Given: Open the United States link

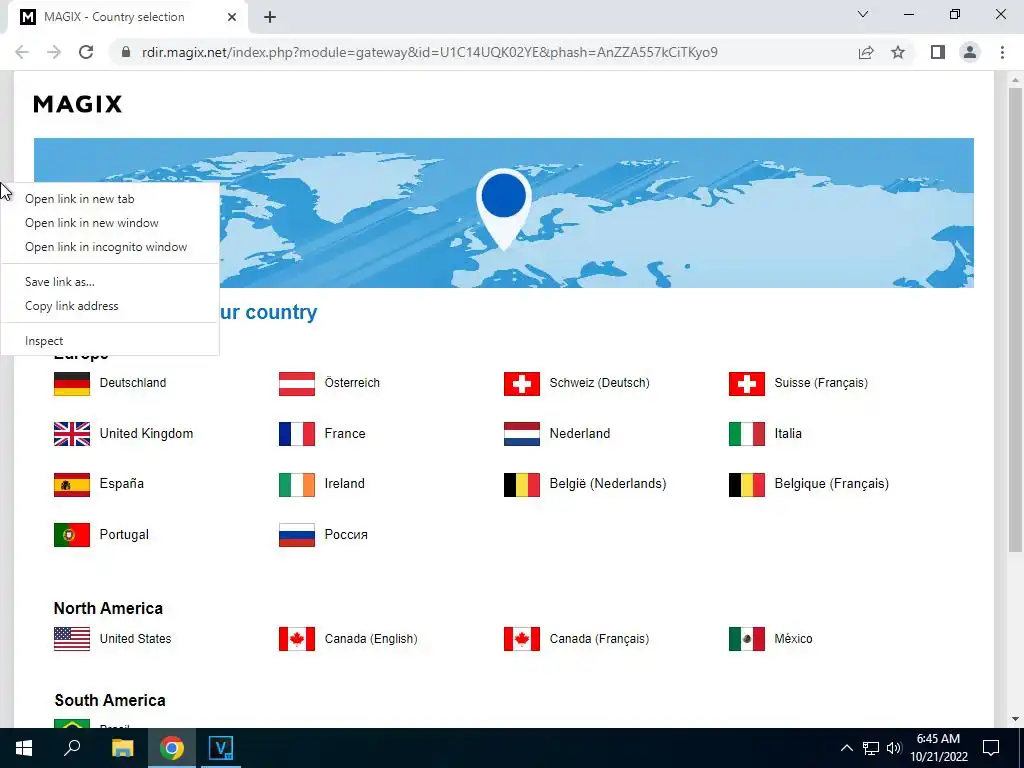Looking at the screenshot, I should coord(135,639).
